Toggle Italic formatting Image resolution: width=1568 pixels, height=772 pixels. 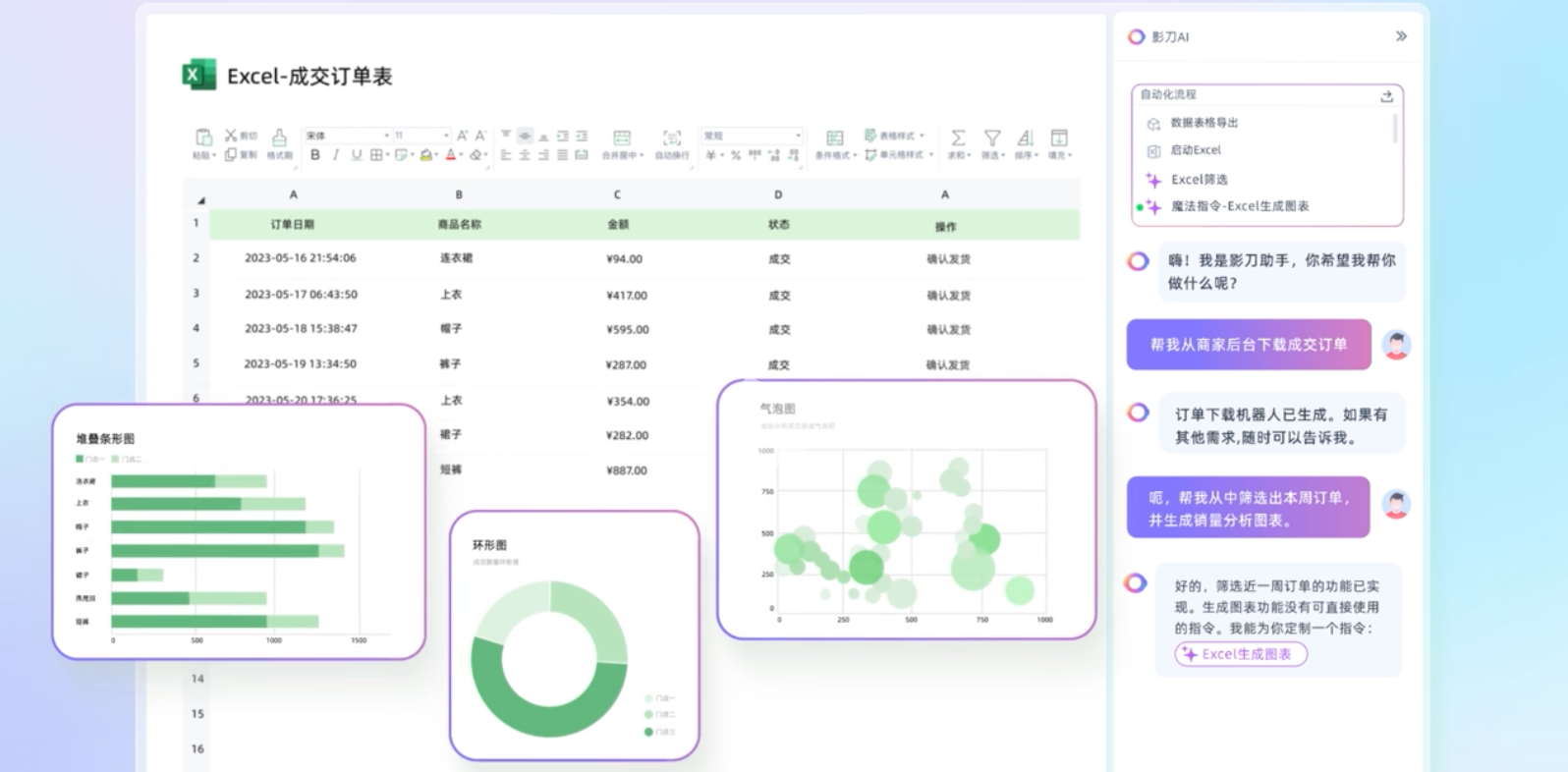336,154
